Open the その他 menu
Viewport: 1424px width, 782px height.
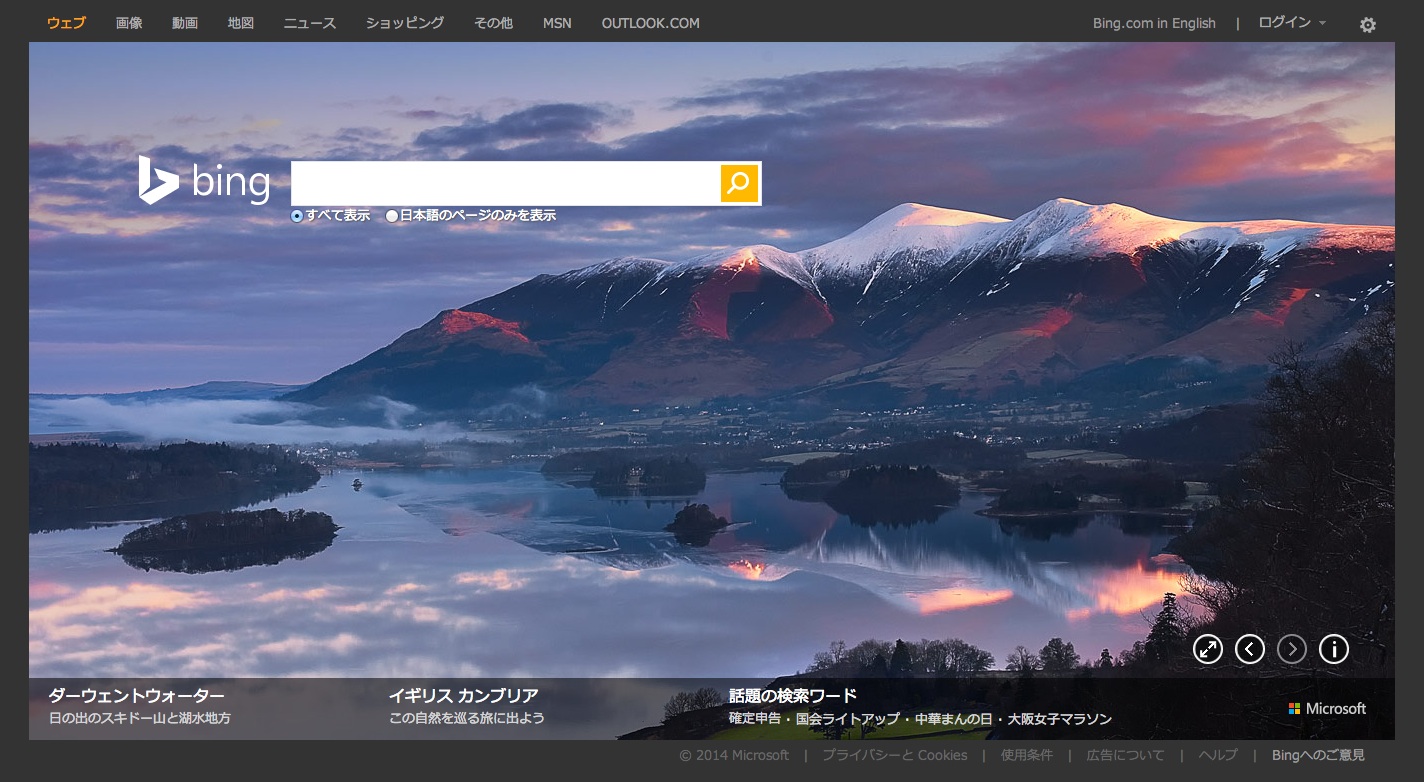(x=493, y=23)
